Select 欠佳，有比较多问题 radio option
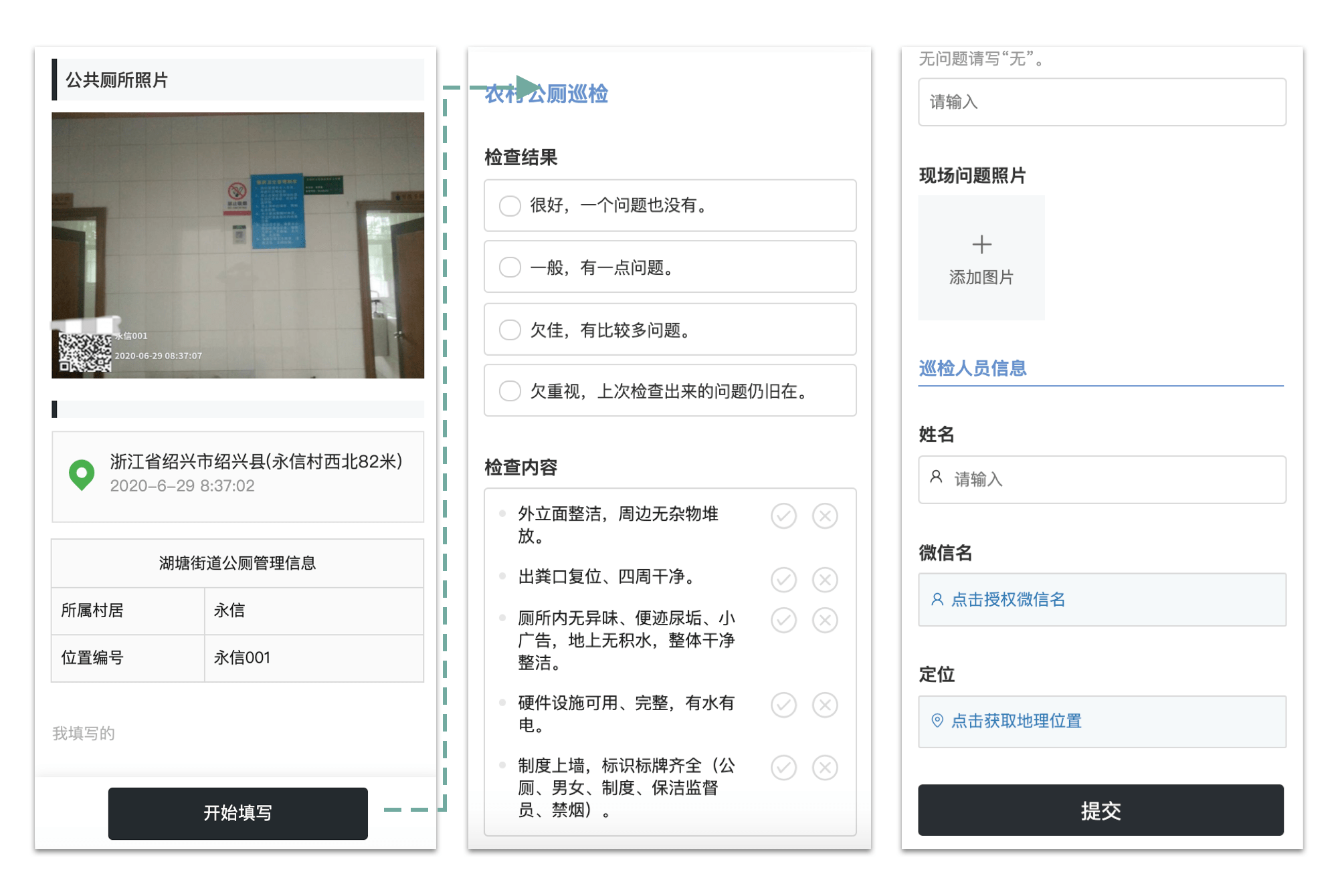The height and width of the screenshot is (896, 1338). pyautogui.click(x=510, y=330)
